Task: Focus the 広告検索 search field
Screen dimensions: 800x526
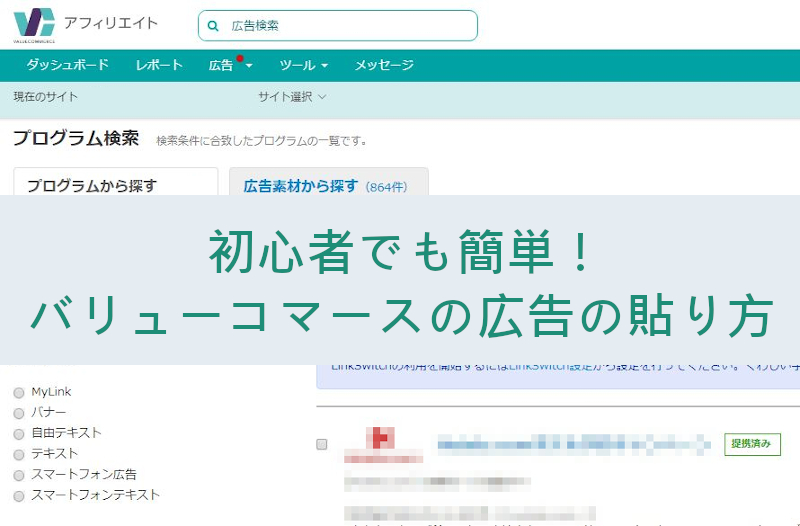Action: pos(338,26)
